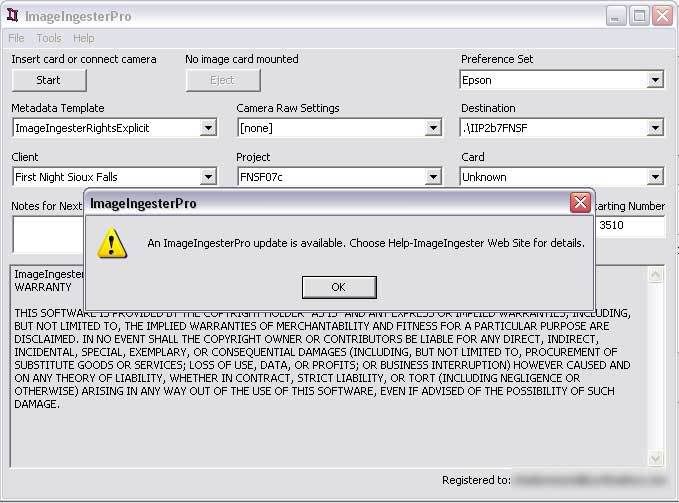Click the 'Unknown' card value

(484, 177)
